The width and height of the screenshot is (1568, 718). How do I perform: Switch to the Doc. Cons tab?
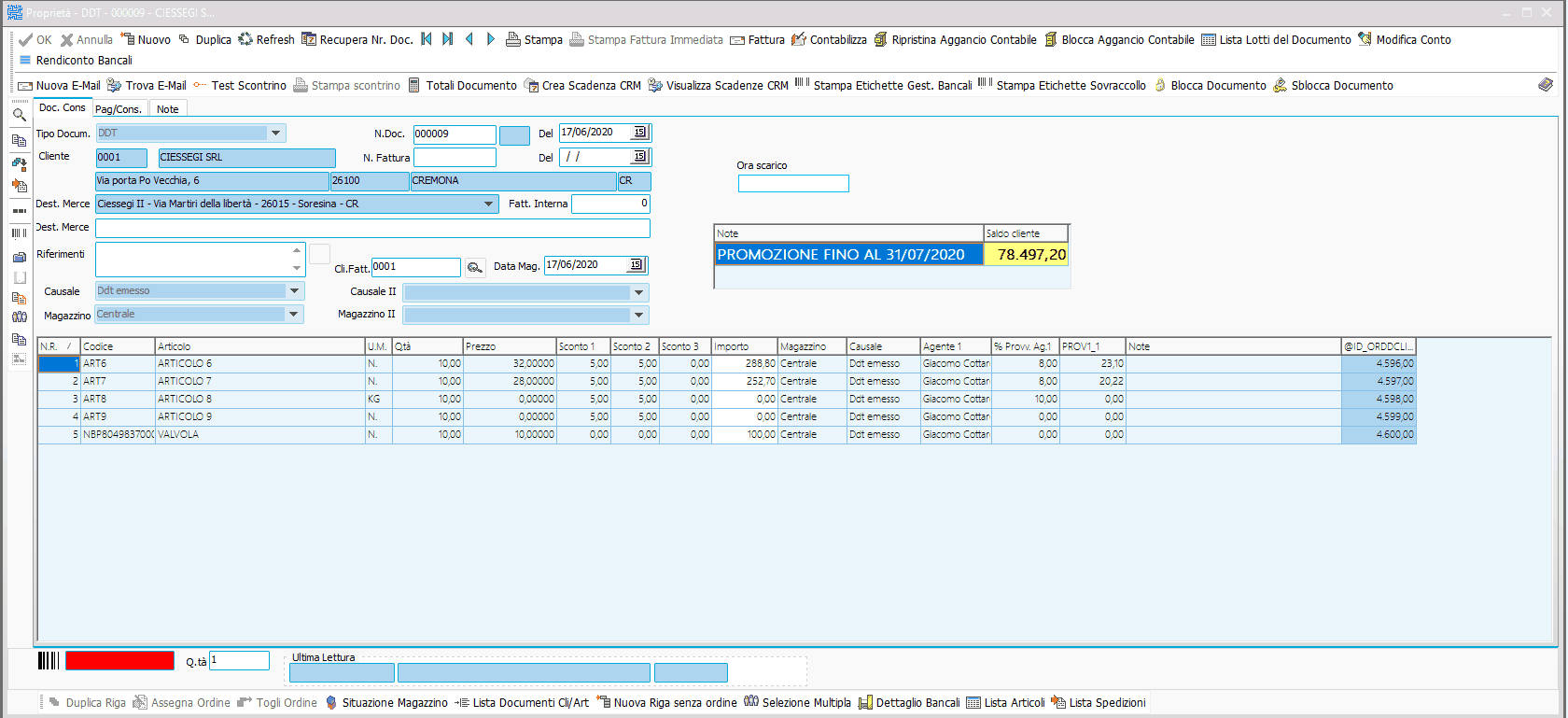[x=62, y=108]
